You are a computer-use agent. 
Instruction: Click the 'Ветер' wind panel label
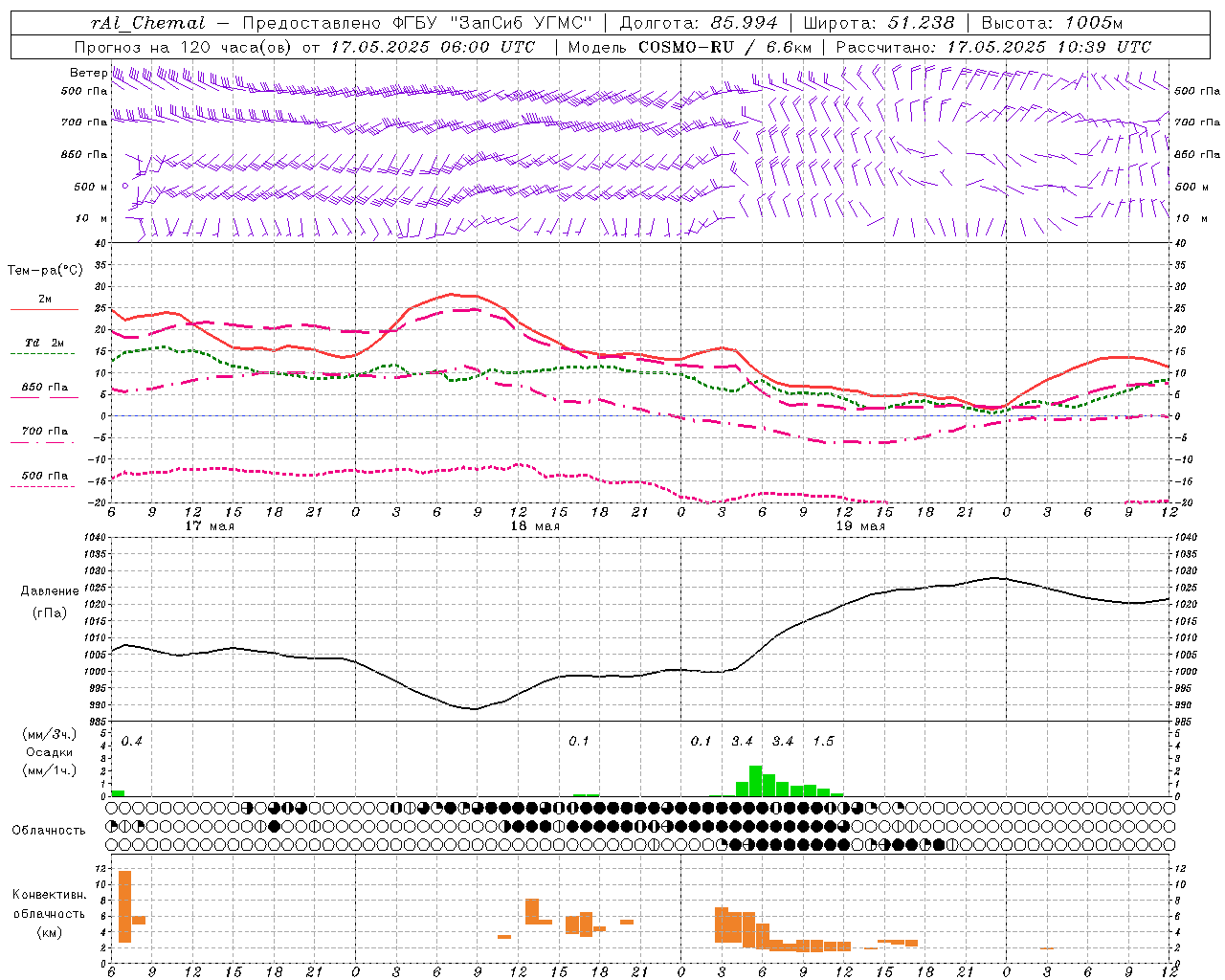pos(89,72)
